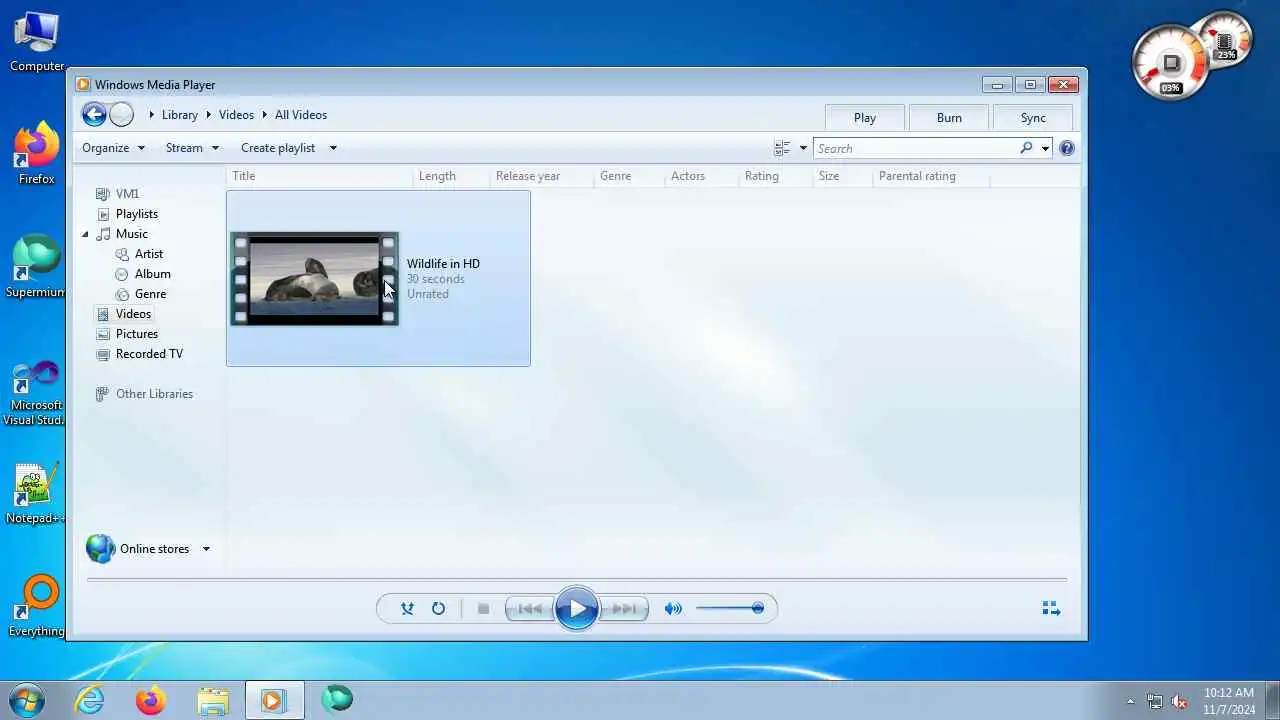This screenshot has width=1280, height=720.
Task: Open the Stream menu
Action: click(x=192, y=148)
